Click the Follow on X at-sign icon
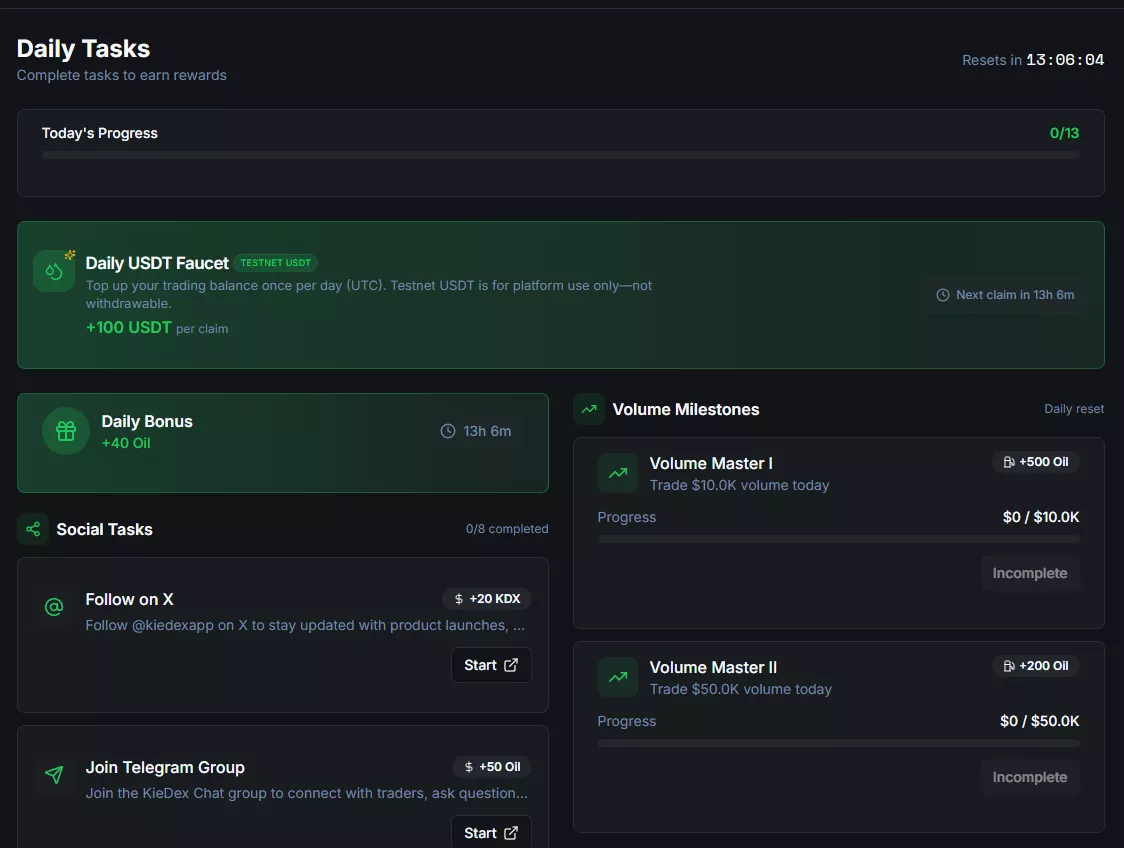 click(54, 607)
